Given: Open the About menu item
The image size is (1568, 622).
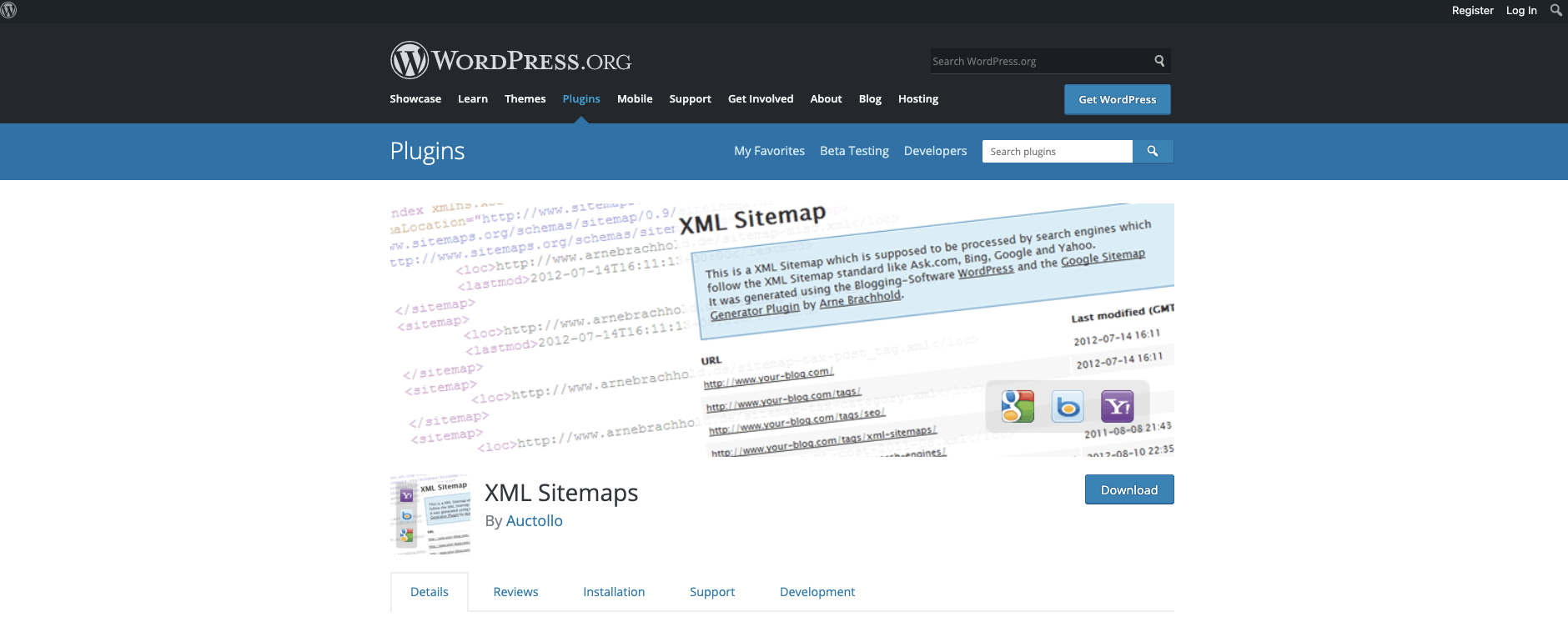Looking at the screenshot, I should (x=826, y=98).
